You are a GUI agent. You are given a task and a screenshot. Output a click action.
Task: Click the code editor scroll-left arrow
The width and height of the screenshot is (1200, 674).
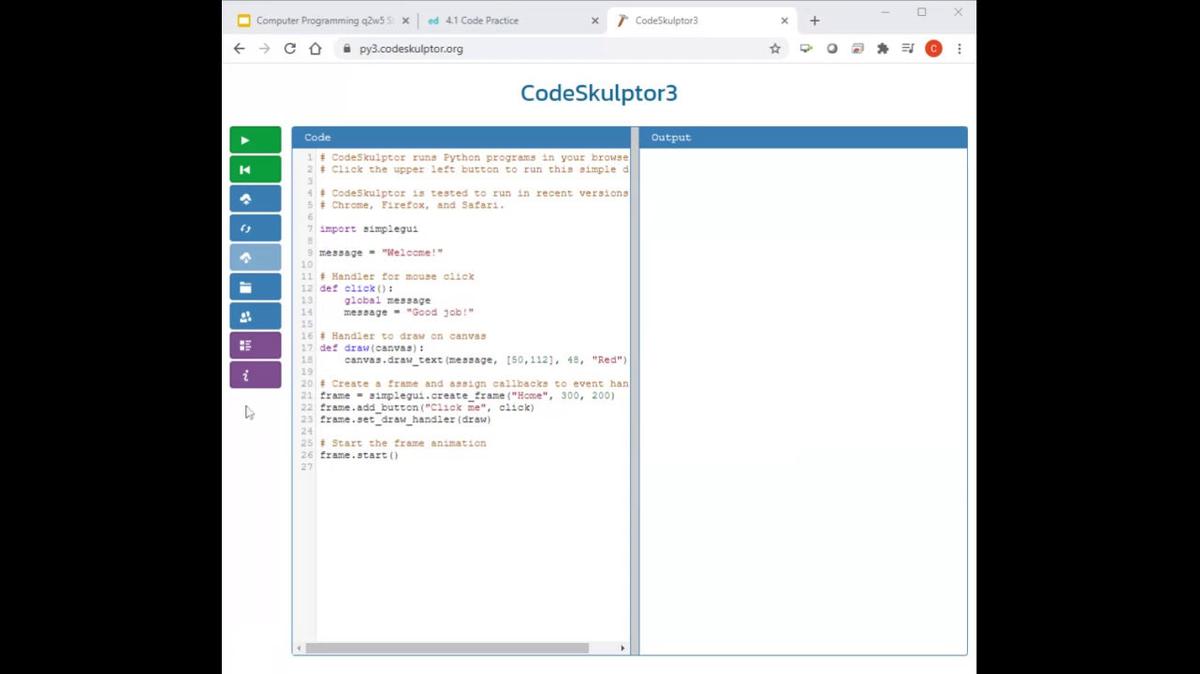(298, 648)
